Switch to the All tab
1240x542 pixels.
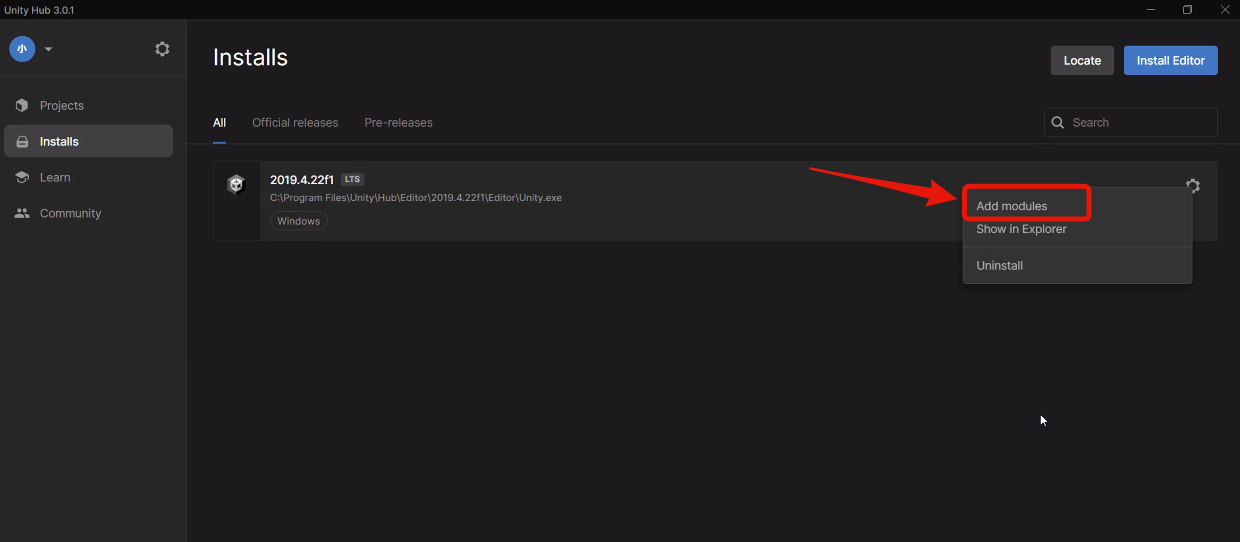click(219, 122)
